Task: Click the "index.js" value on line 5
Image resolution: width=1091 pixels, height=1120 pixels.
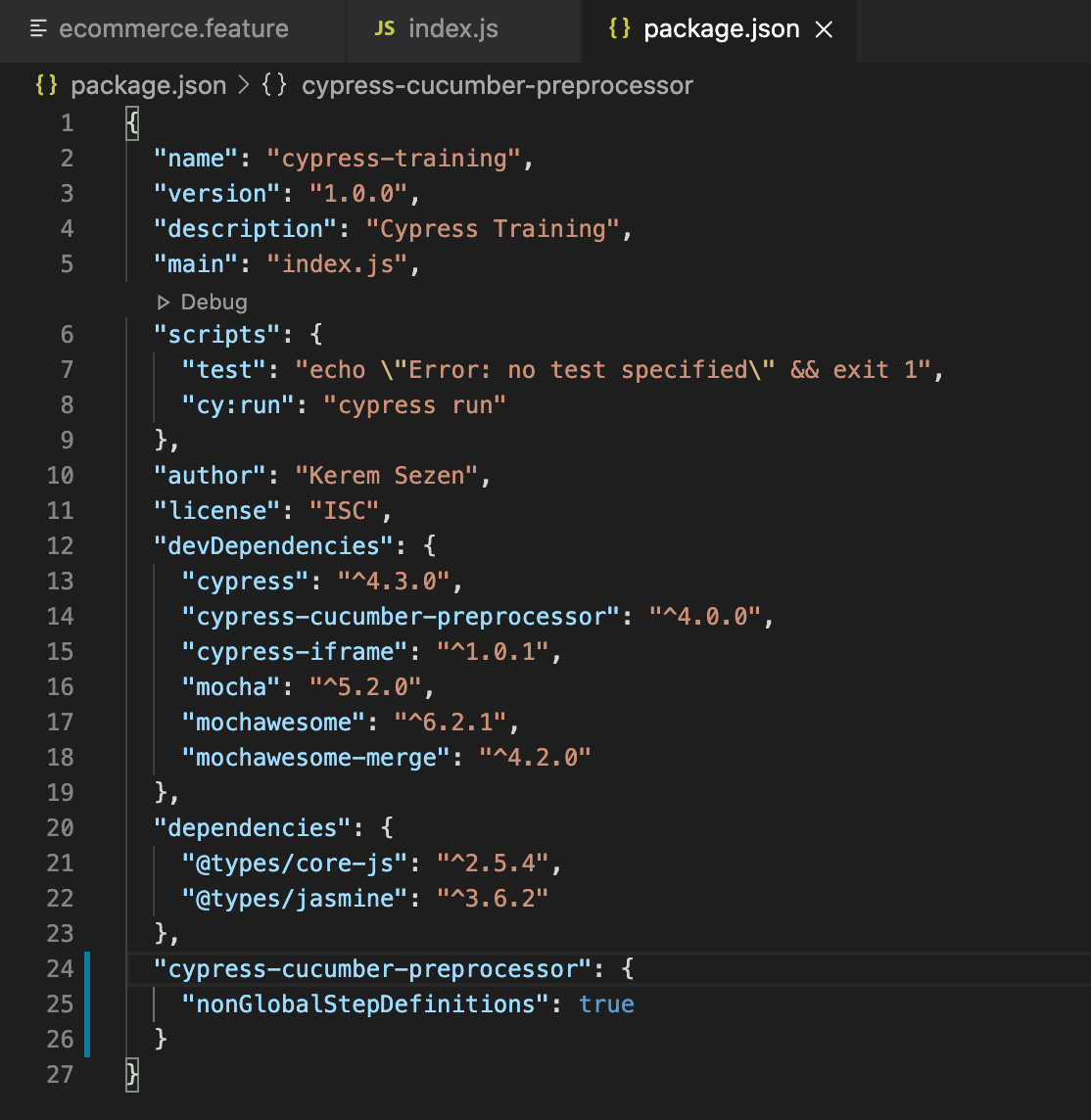Action: 337,264
